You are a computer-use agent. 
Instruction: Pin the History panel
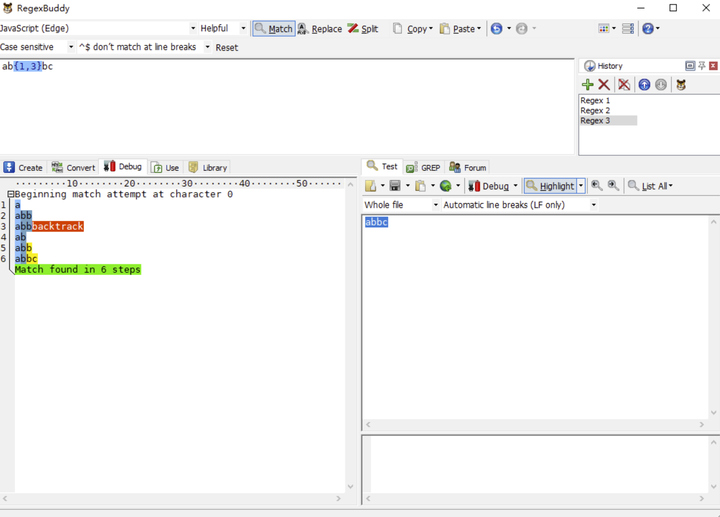coord(702,66)
